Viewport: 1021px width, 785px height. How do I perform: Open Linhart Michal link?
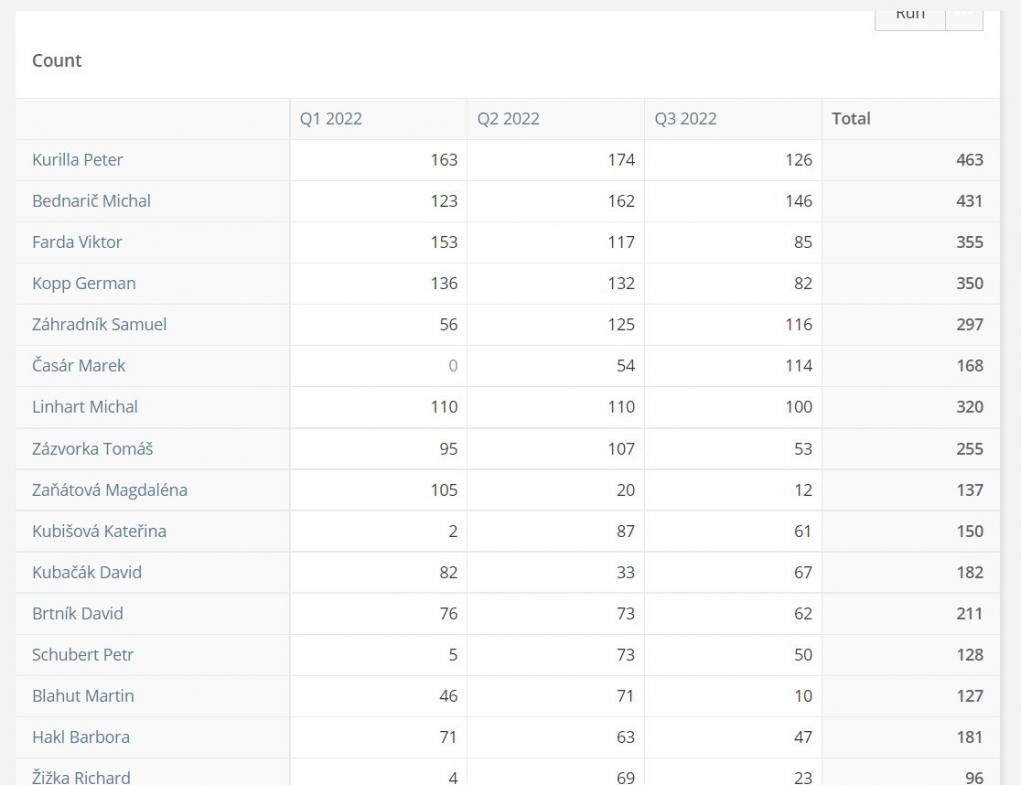pyautogui.click(x=85, y=407)
